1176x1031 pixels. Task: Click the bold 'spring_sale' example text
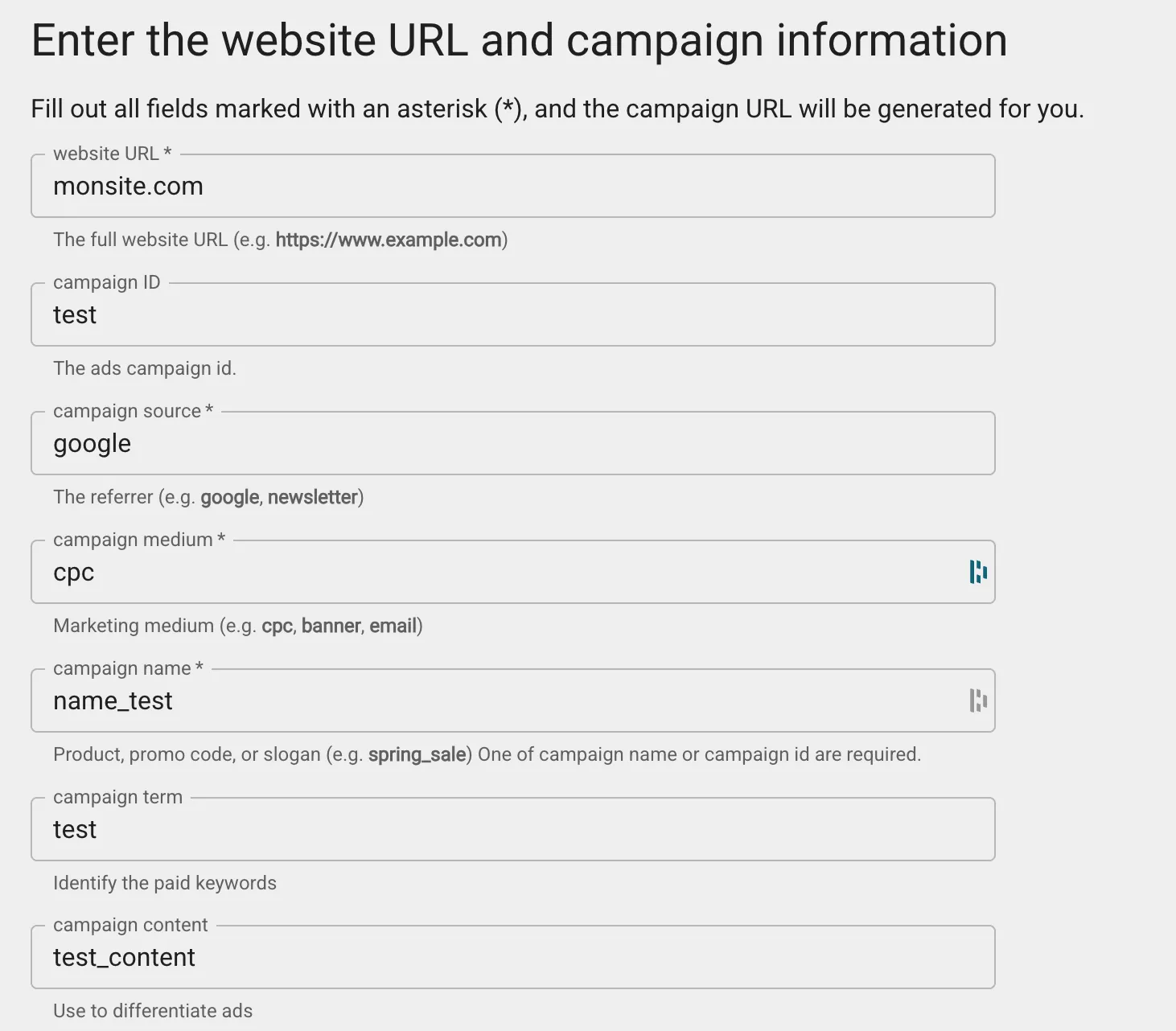point(417,754)
